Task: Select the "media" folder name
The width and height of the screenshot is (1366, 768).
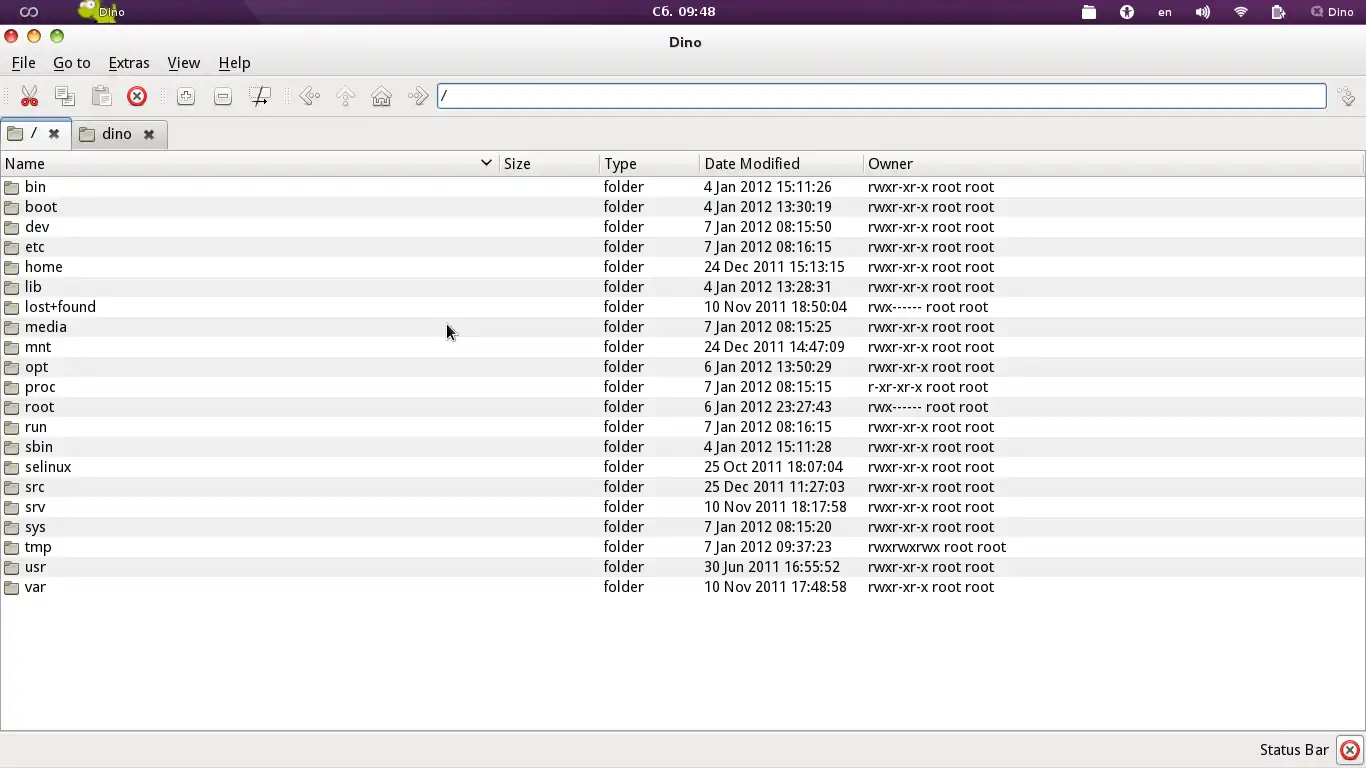Action: [x=46, y=327]
